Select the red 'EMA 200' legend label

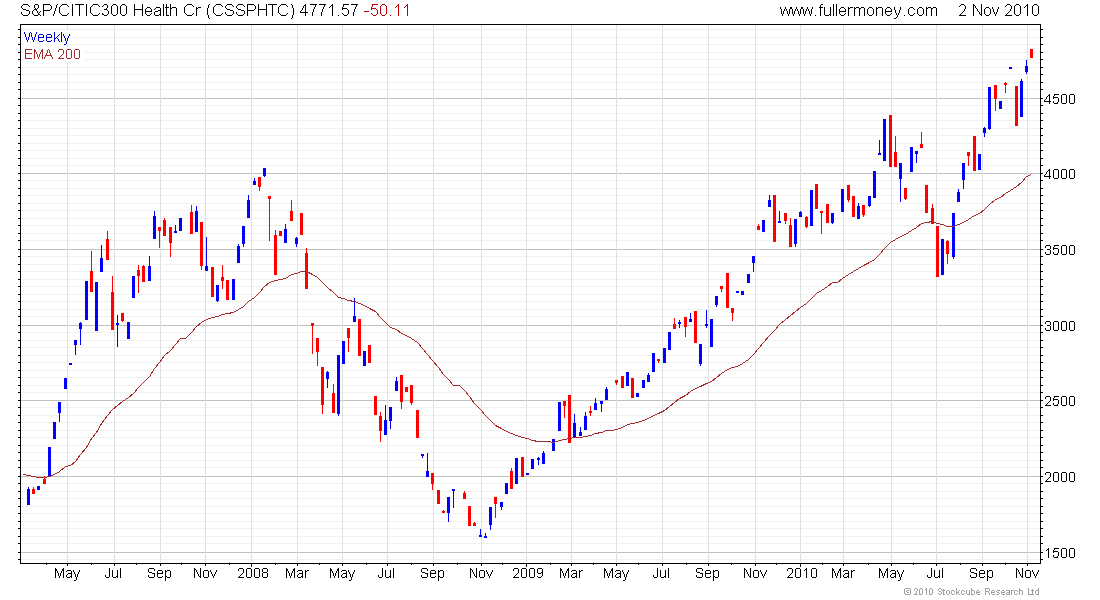point(52,54)
